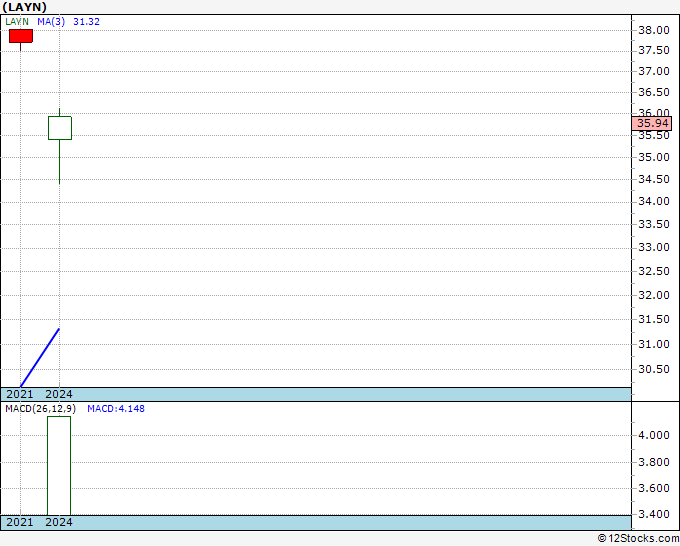
Task: Click the 34.00 price axis label
Action: (654, 201)
